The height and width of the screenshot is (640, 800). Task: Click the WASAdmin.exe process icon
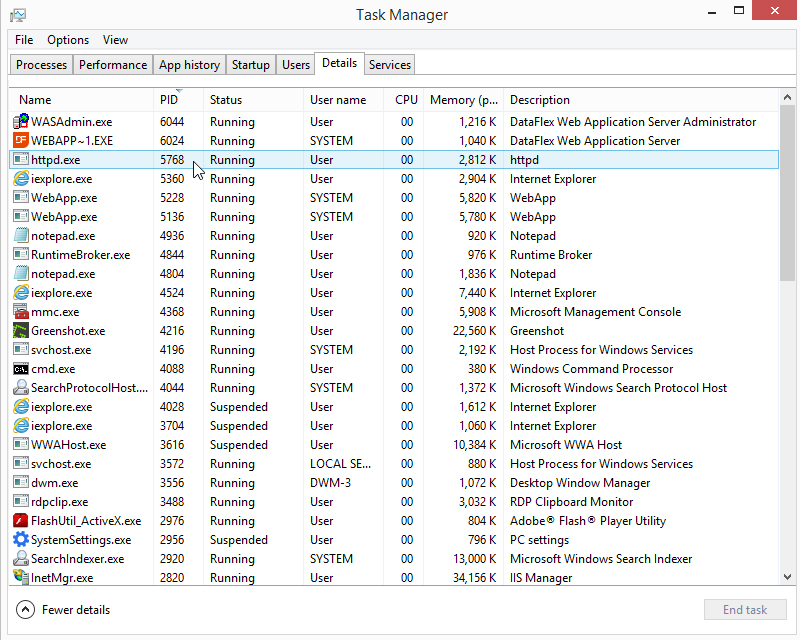click(x=20, y=121)
